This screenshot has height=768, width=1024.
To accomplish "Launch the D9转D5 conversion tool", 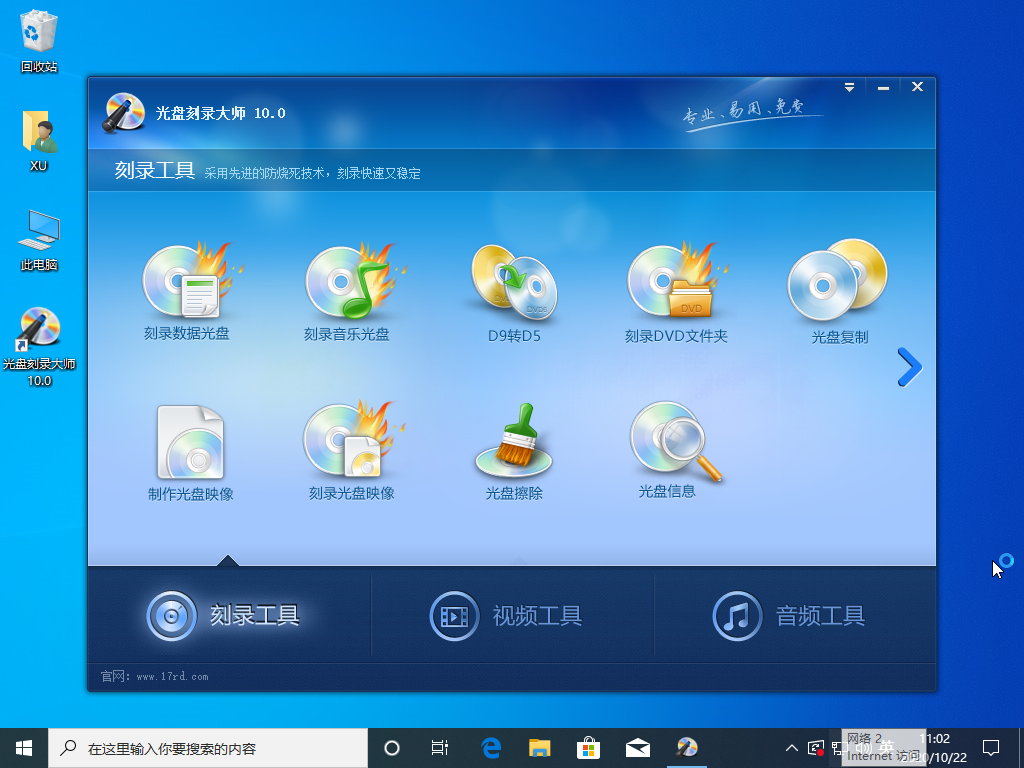I will point(515,290).
